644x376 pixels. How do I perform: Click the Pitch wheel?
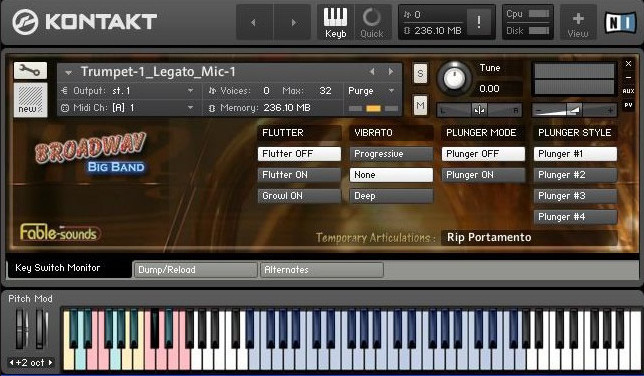[x=21, y=329]
